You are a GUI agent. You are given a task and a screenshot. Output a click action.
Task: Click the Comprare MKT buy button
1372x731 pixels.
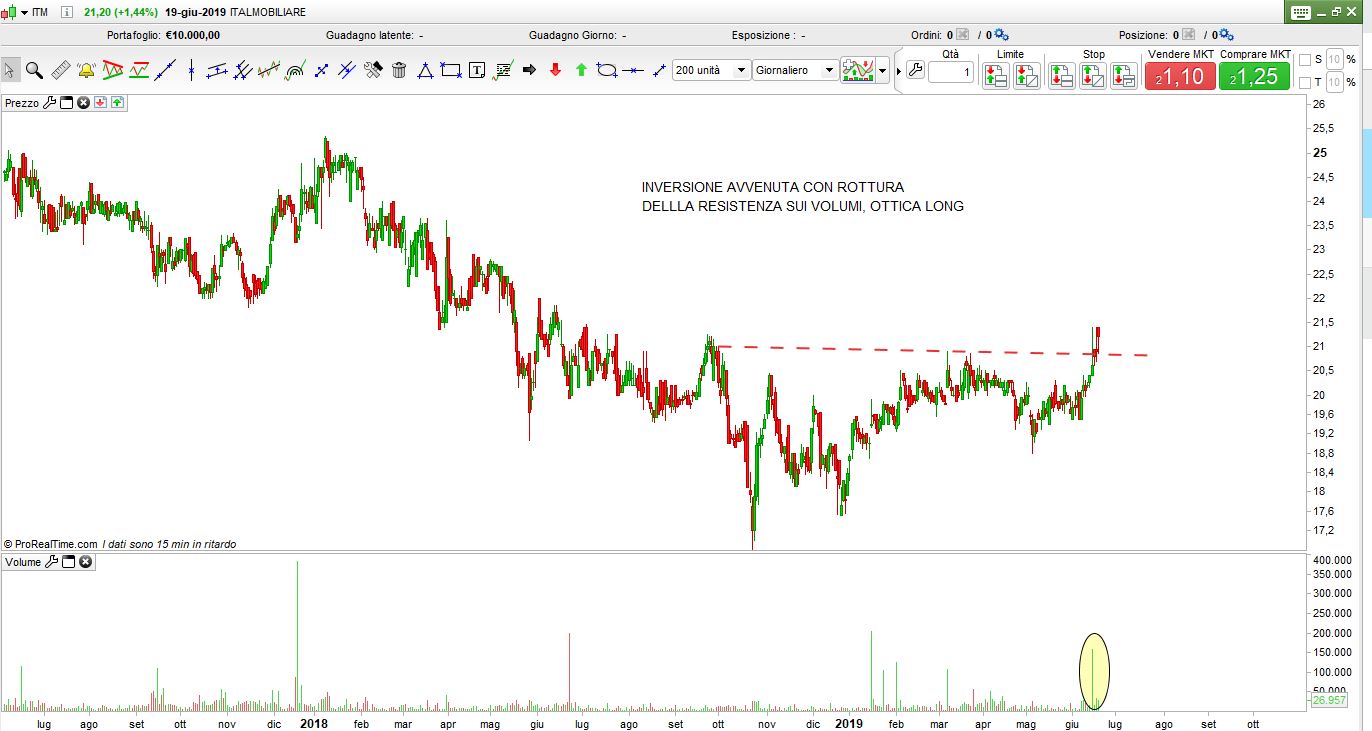(1254, 76)
